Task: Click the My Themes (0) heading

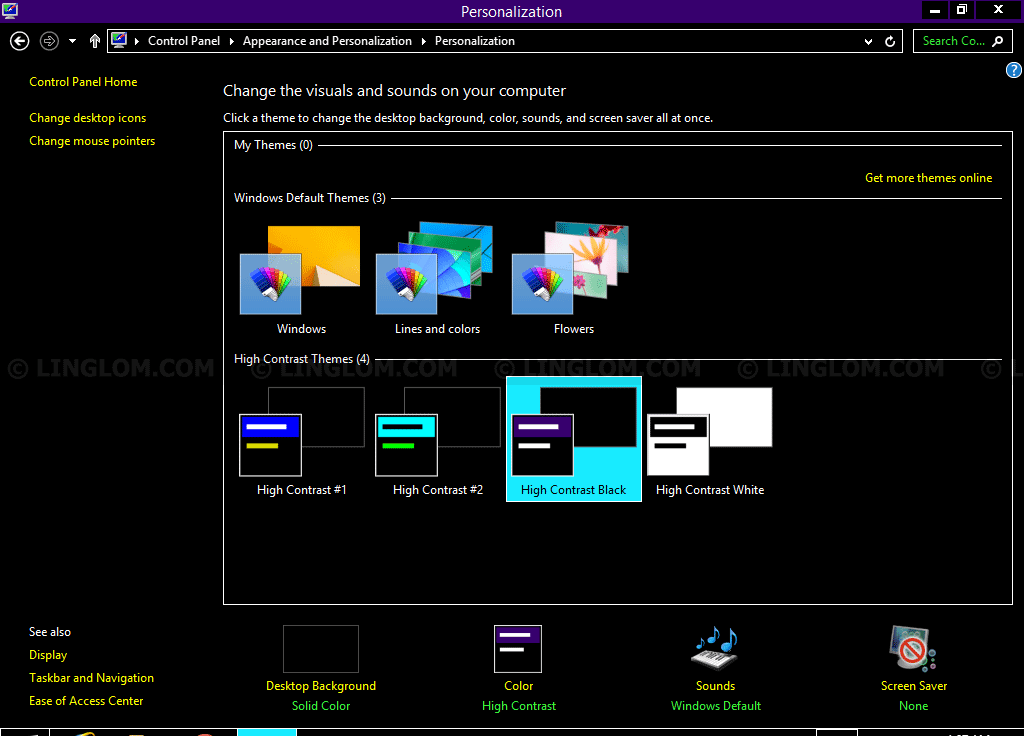Action: [273, 145]
